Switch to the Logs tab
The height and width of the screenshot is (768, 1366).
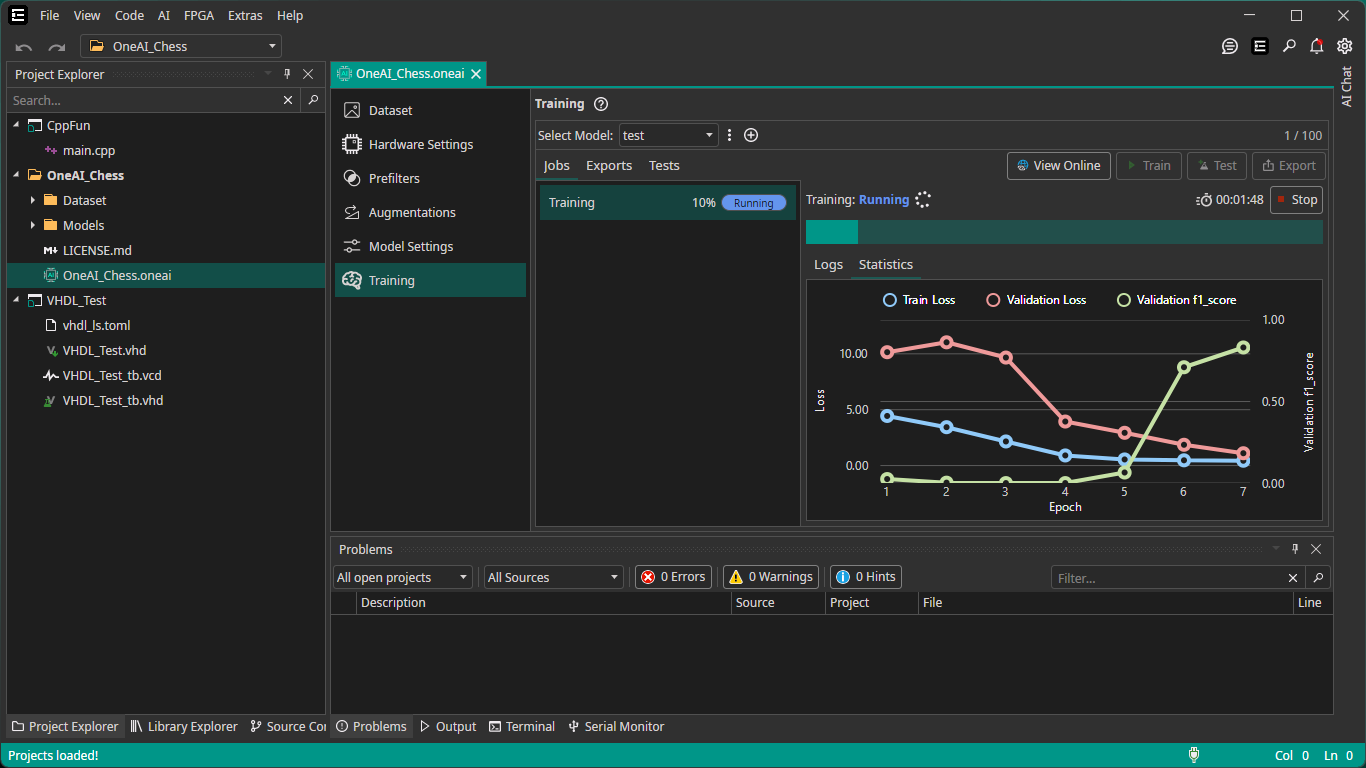click(x=828, y=264)
